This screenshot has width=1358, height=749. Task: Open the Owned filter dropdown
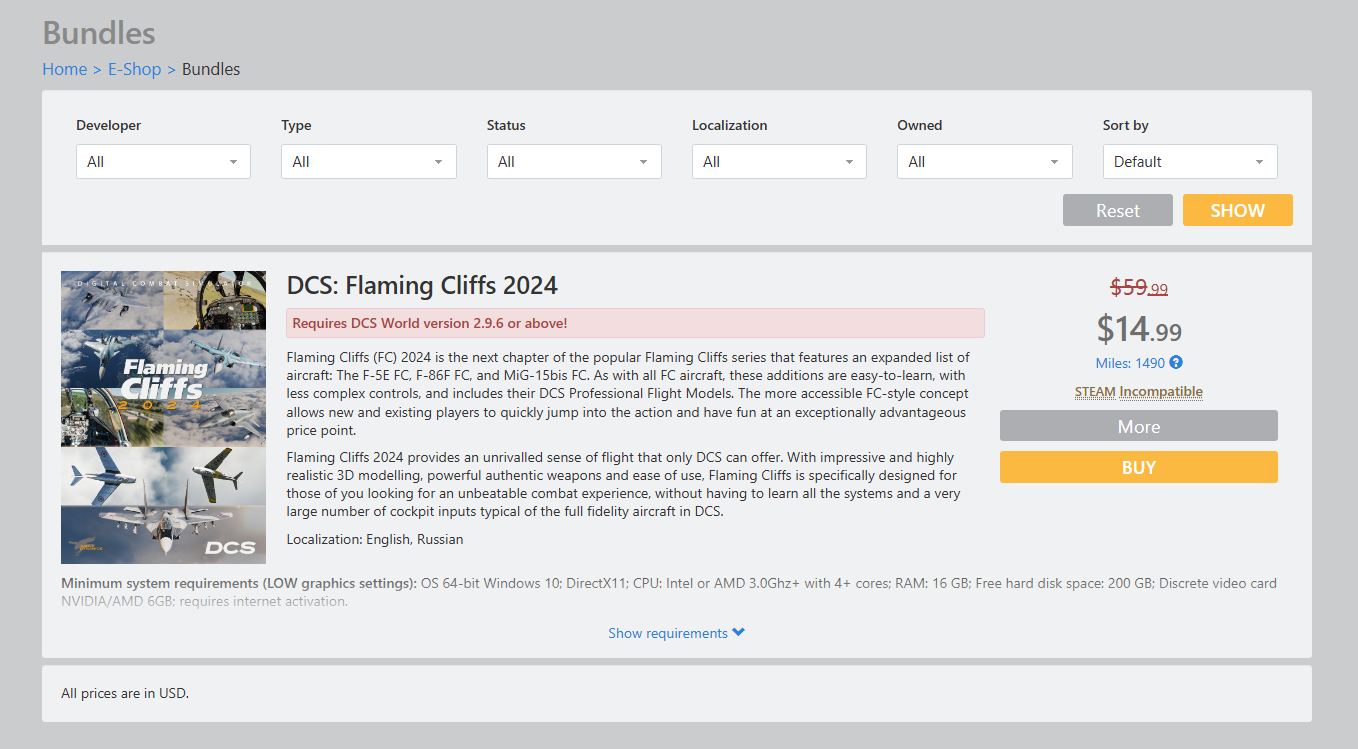(985, 162)
